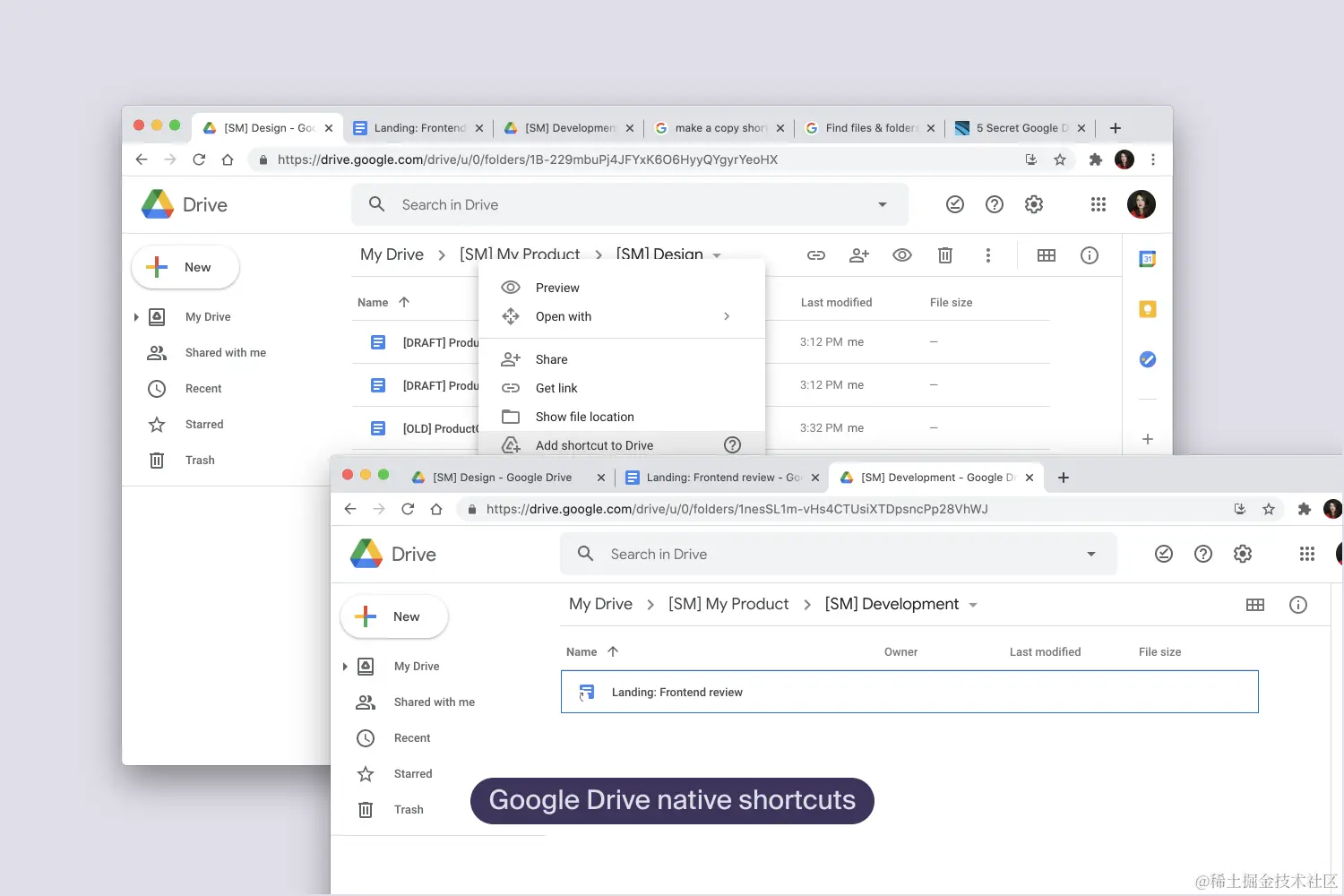Reload the page in the Development browser window
This screenshot has width=1344, height=896.
click(x=408, y=509)
